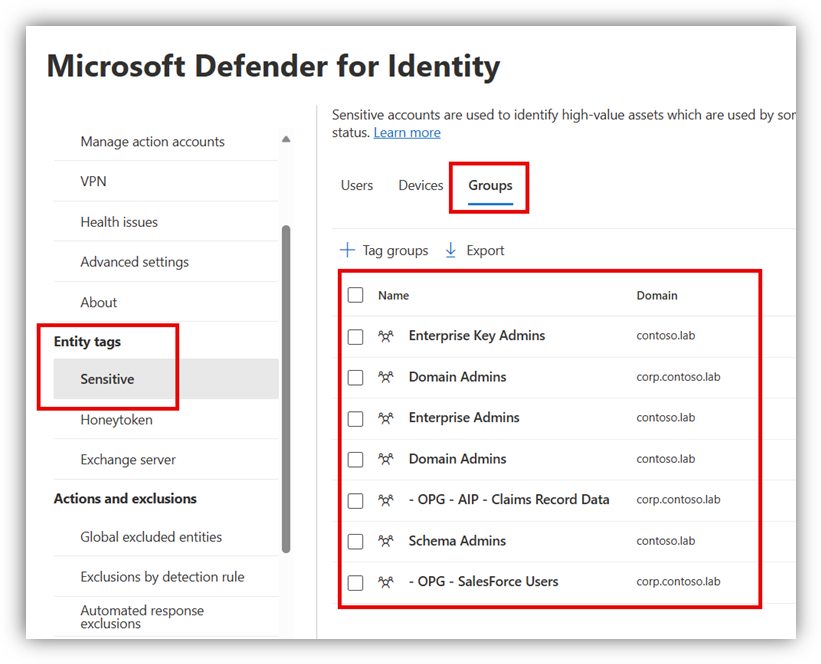Click corp.contoso.lab domain in OPG - SalesForce Users row
821x664 pixels.
point(678,581)
